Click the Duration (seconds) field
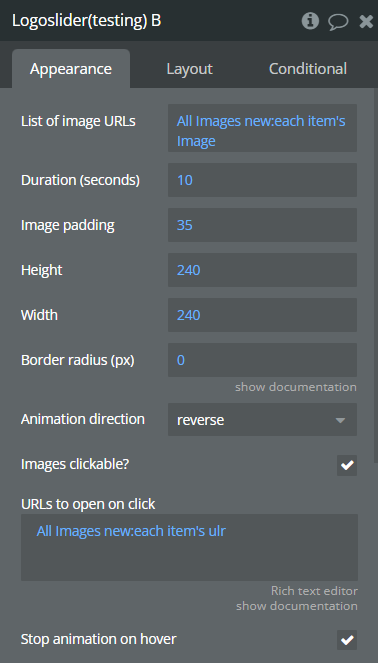The width and height of the screenshot is (378, 663). pyautogui.click(x=262, y=180)
